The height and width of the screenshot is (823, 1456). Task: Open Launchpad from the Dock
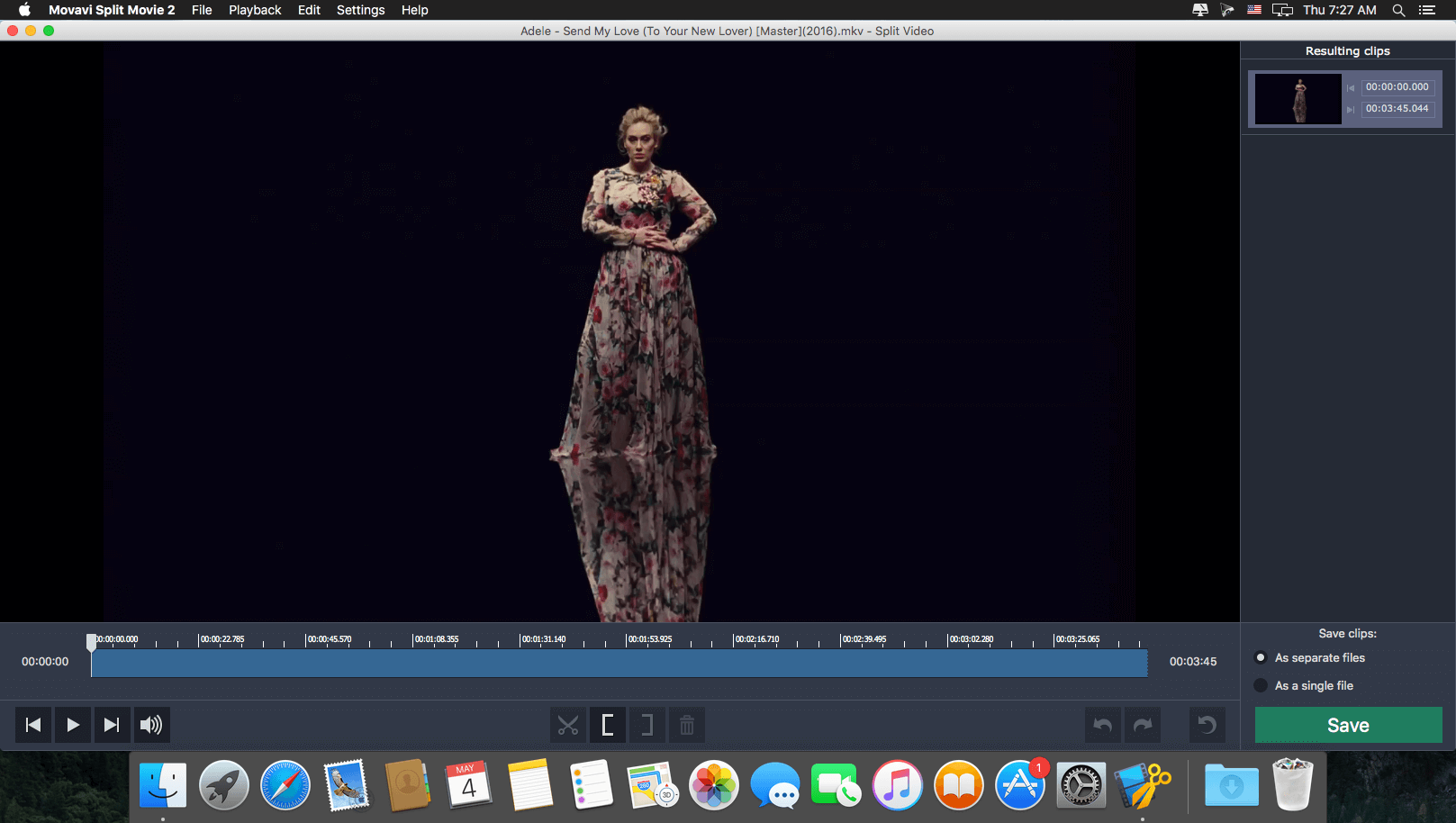click(224, 785)
